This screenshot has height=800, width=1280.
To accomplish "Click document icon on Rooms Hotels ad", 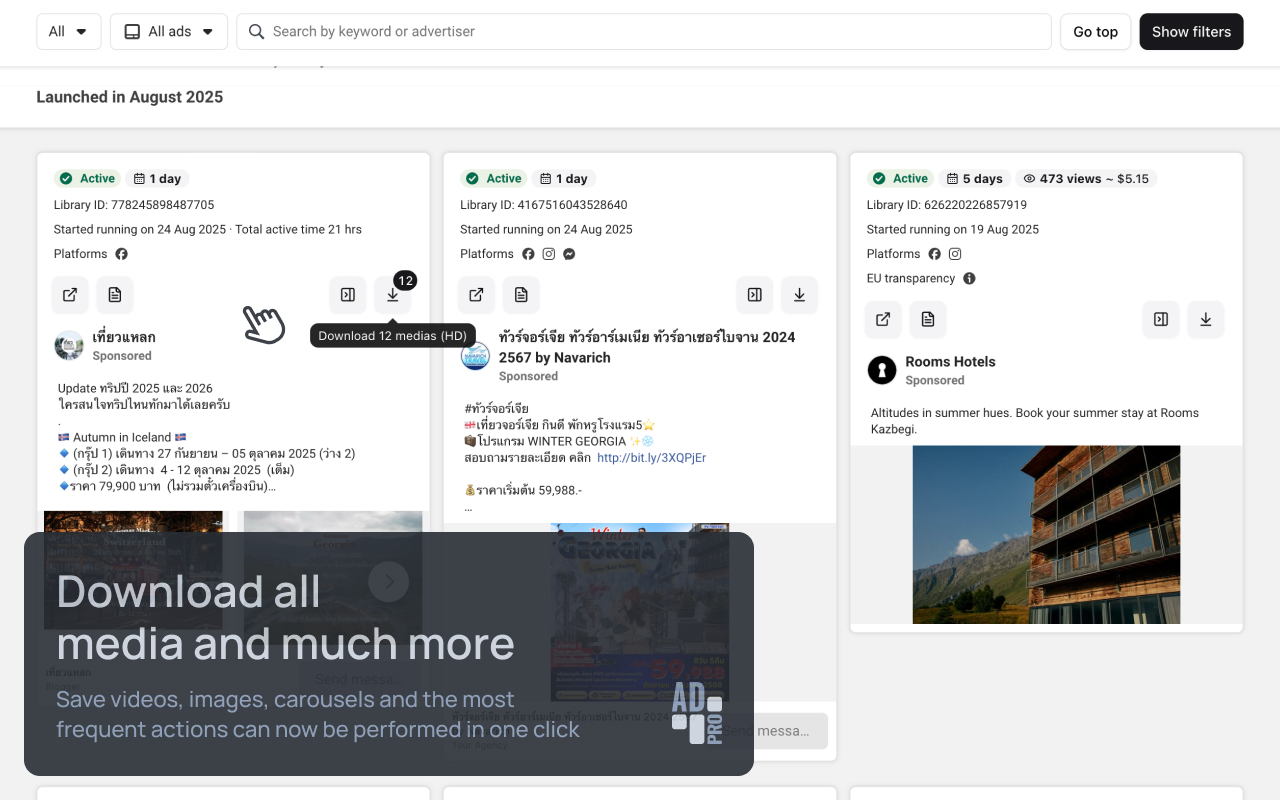I will (x=928, y=319).
